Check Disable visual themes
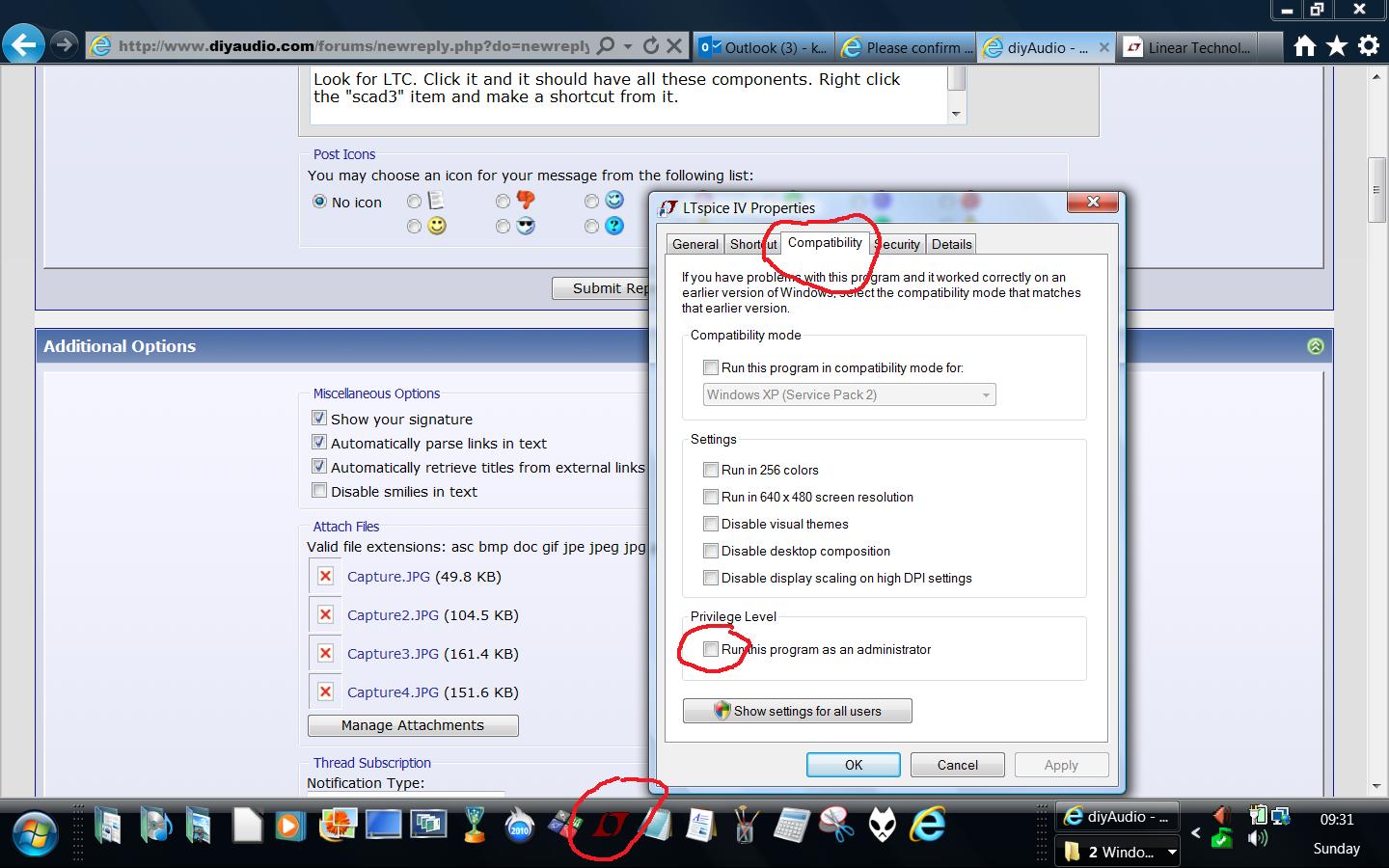1389x868 pixels. pos(711,524)
